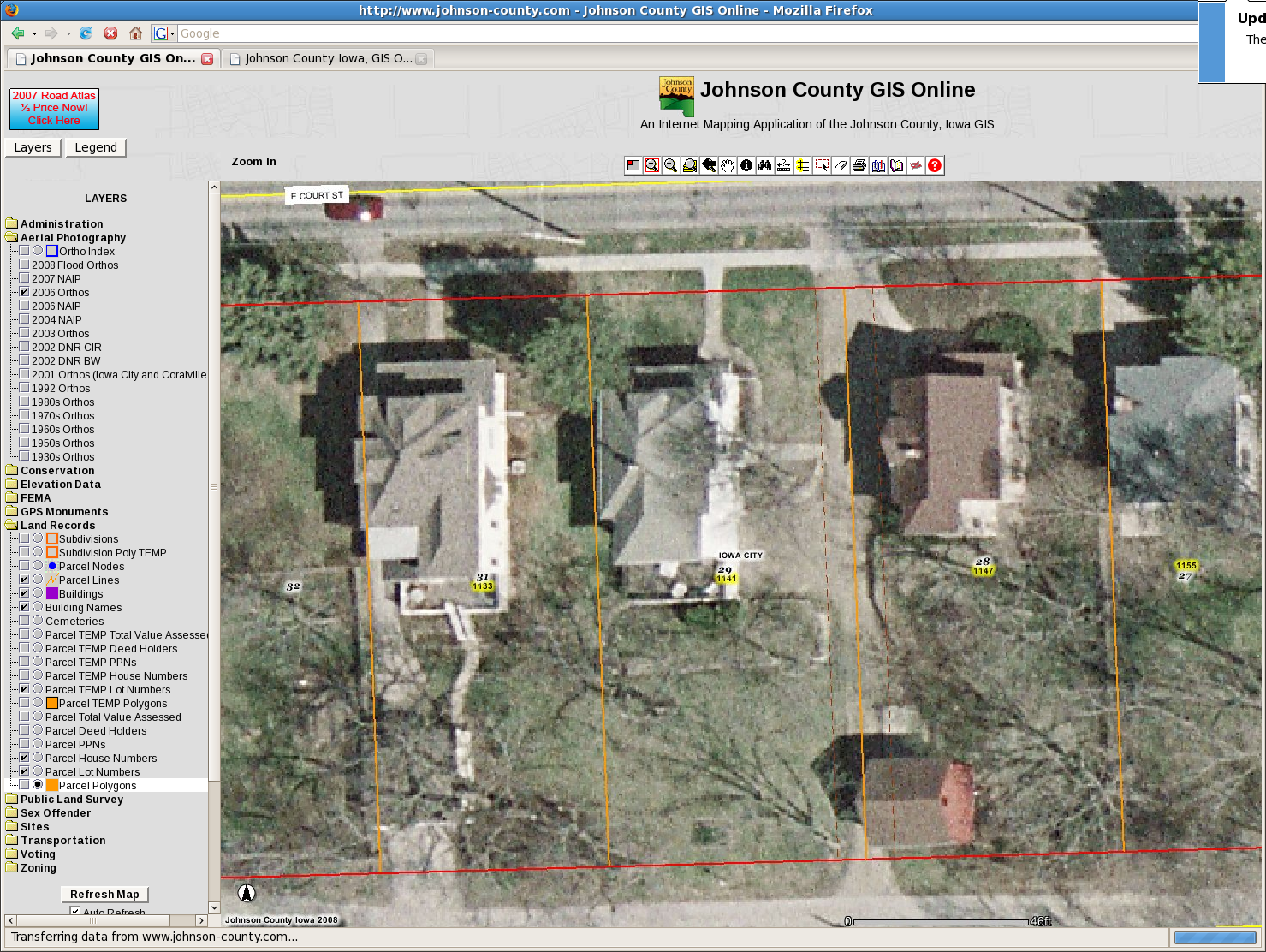This screenshot has width=1266, height=952.
Task: Click the zoom to active layer icon
Action: tap(690, 165)
